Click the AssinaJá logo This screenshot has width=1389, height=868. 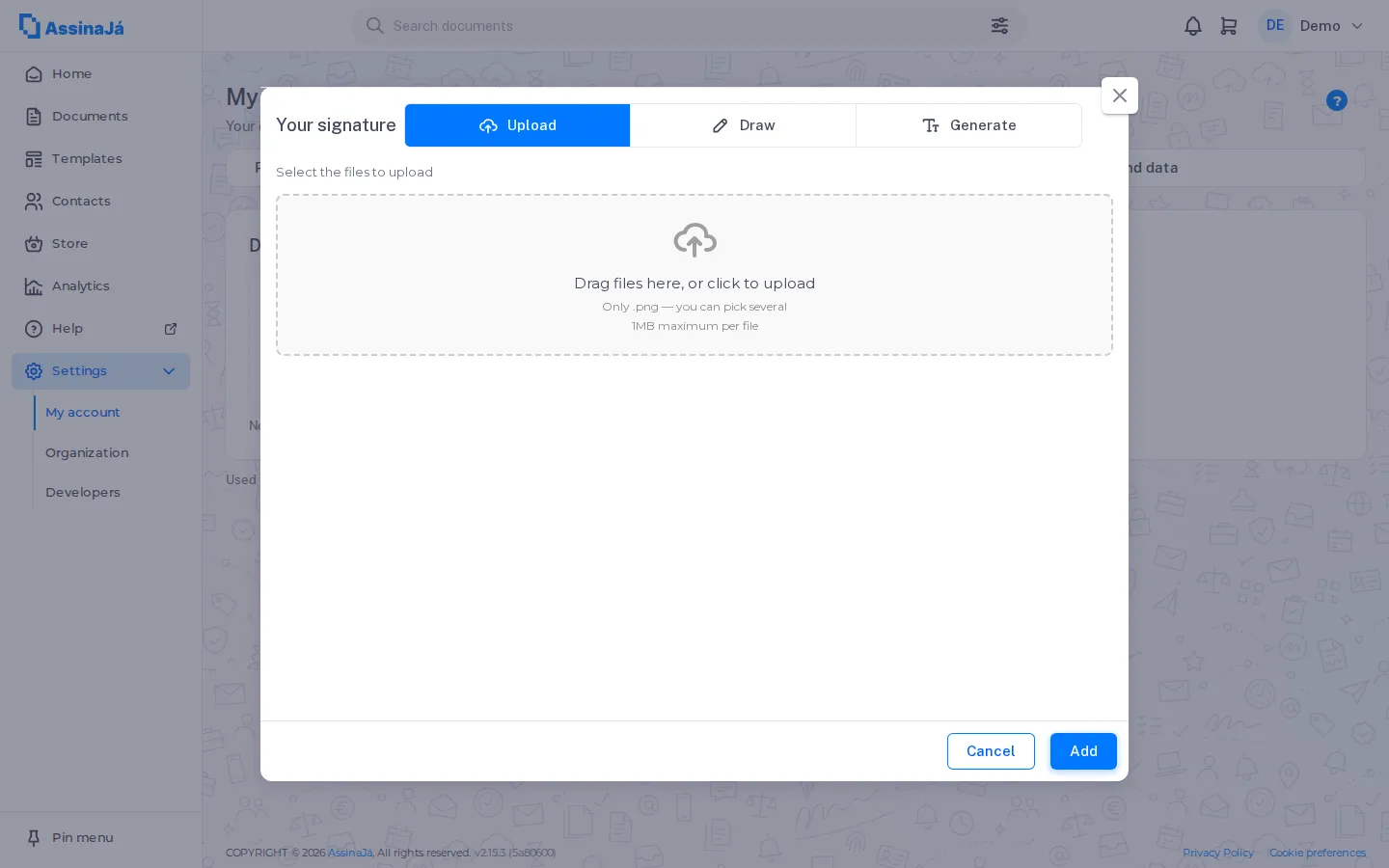click(71, 26)
